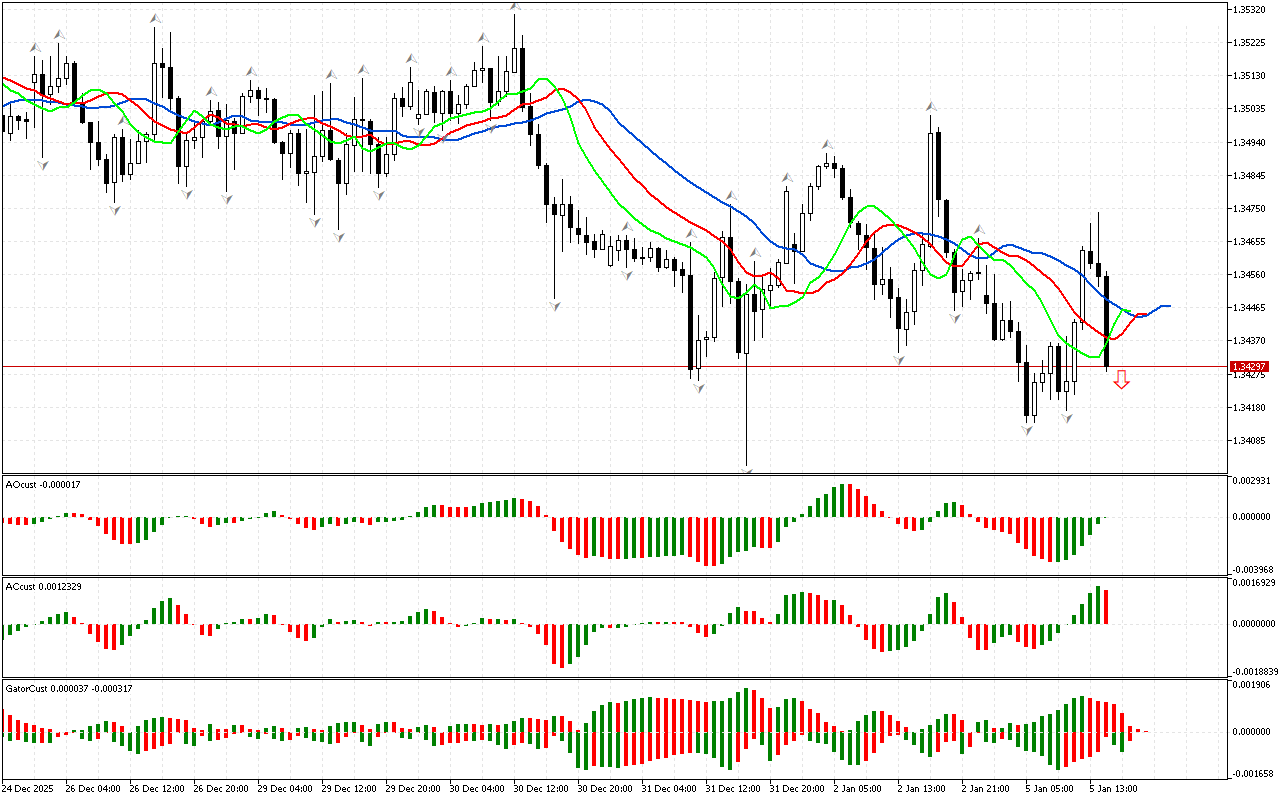Click the red down arrow signal icon
Viewport: 1280px width, 800px height.
pyautogui.click(x=1122, y=379)
